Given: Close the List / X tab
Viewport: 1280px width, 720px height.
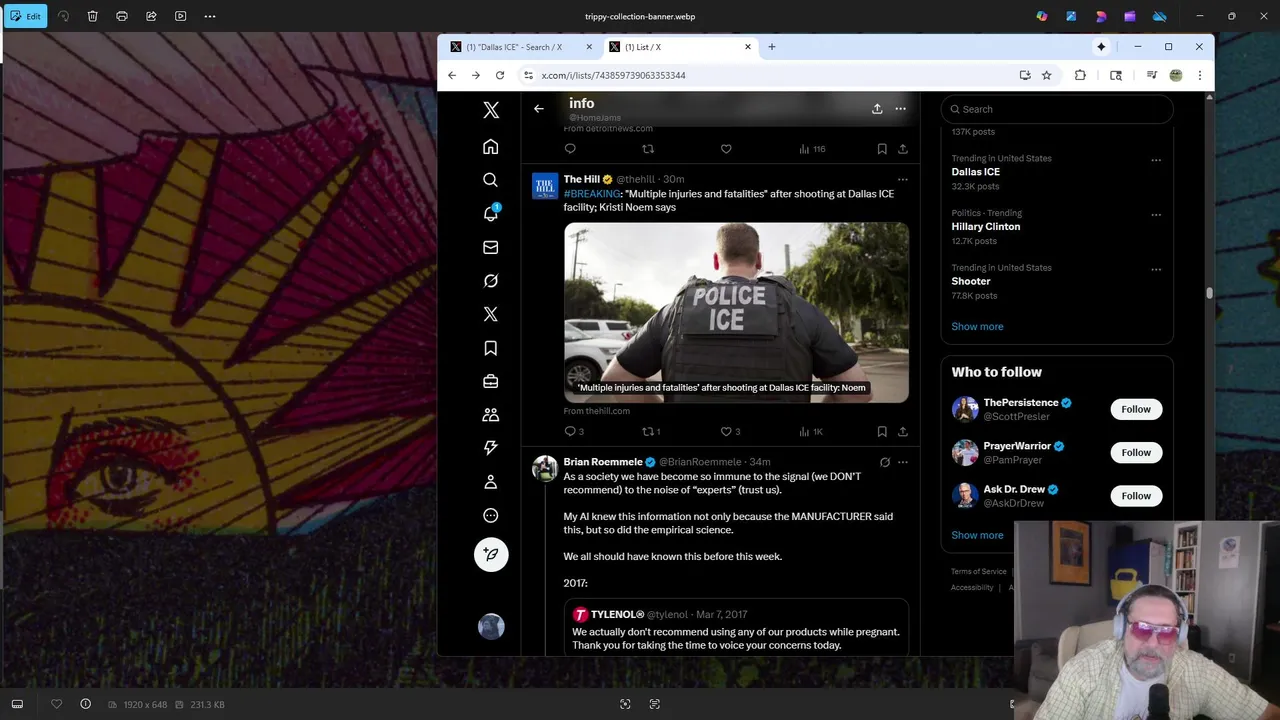Looking at the screenshot, I should (x=748, y=47).
